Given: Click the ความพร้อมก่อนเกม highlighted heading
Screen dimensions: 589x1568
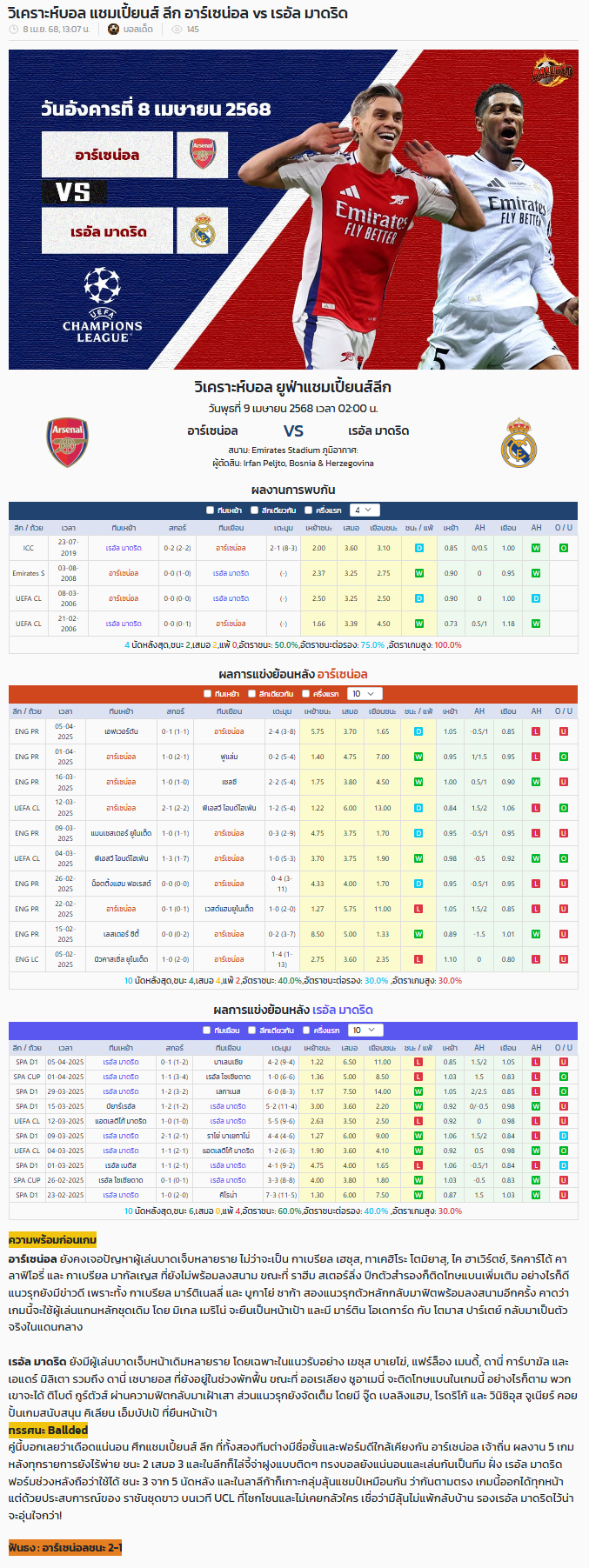Looking at the screenshot, I should point(52,1239).
